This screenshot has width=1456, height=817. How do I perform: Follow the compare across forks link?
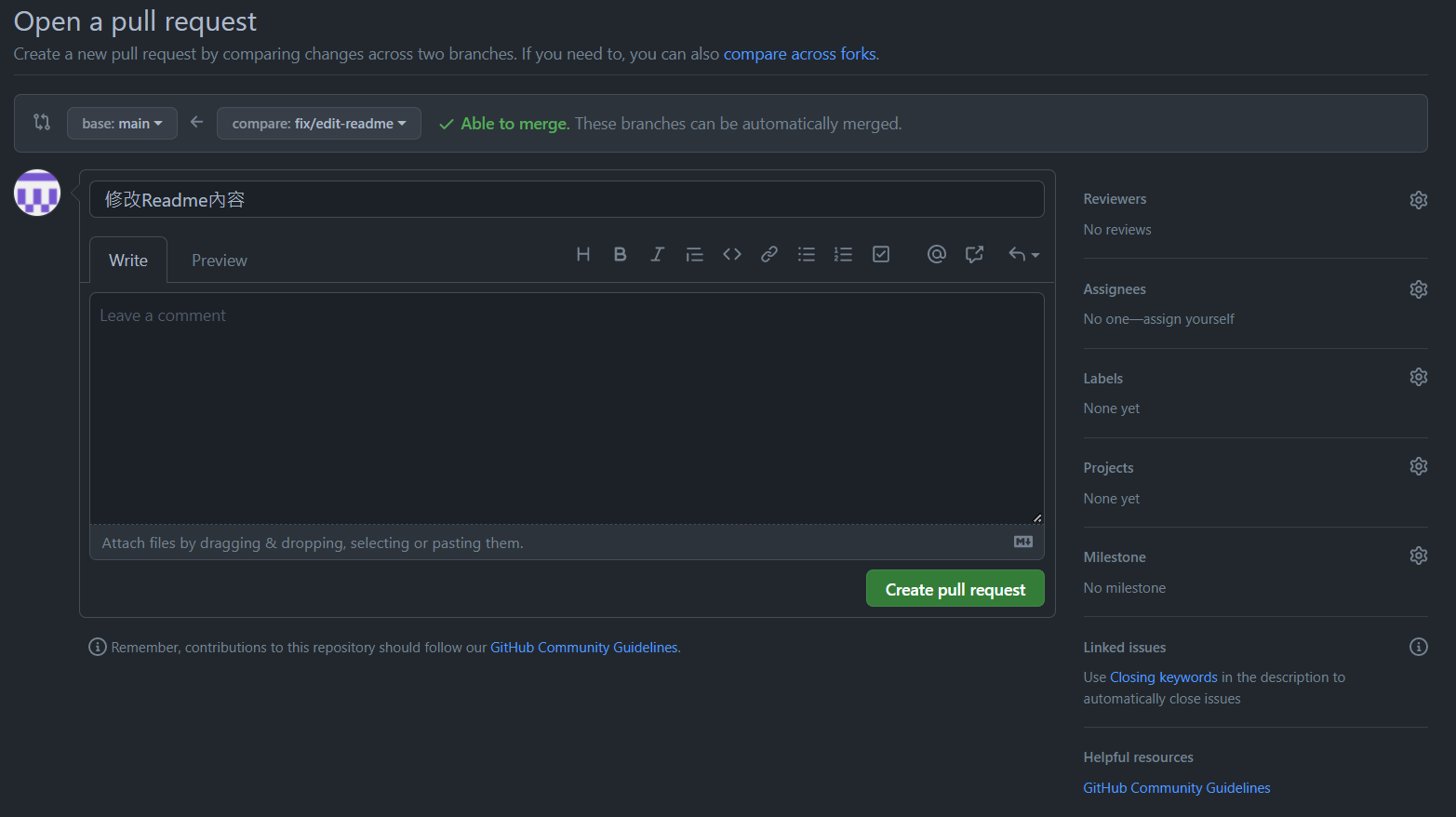[x=800, y=54]
